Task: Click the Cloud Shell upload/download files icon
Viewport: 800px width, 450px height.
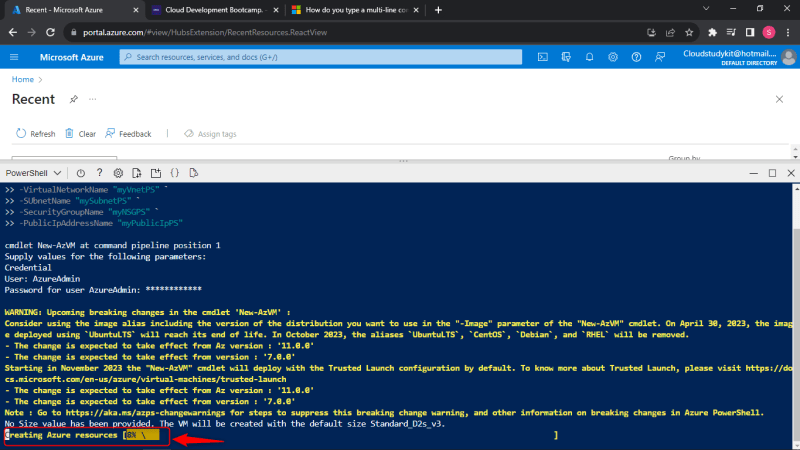Action: 137,173
